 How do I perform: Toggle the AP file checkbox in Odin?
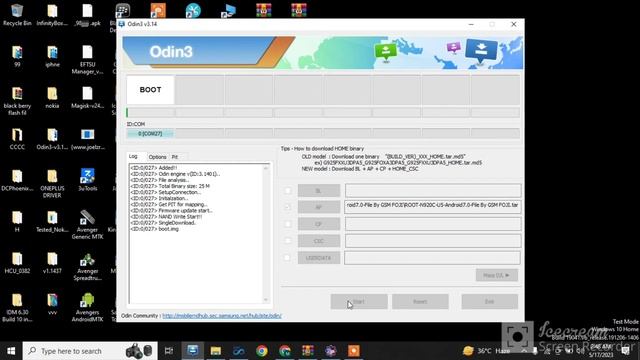coord(288,207)
